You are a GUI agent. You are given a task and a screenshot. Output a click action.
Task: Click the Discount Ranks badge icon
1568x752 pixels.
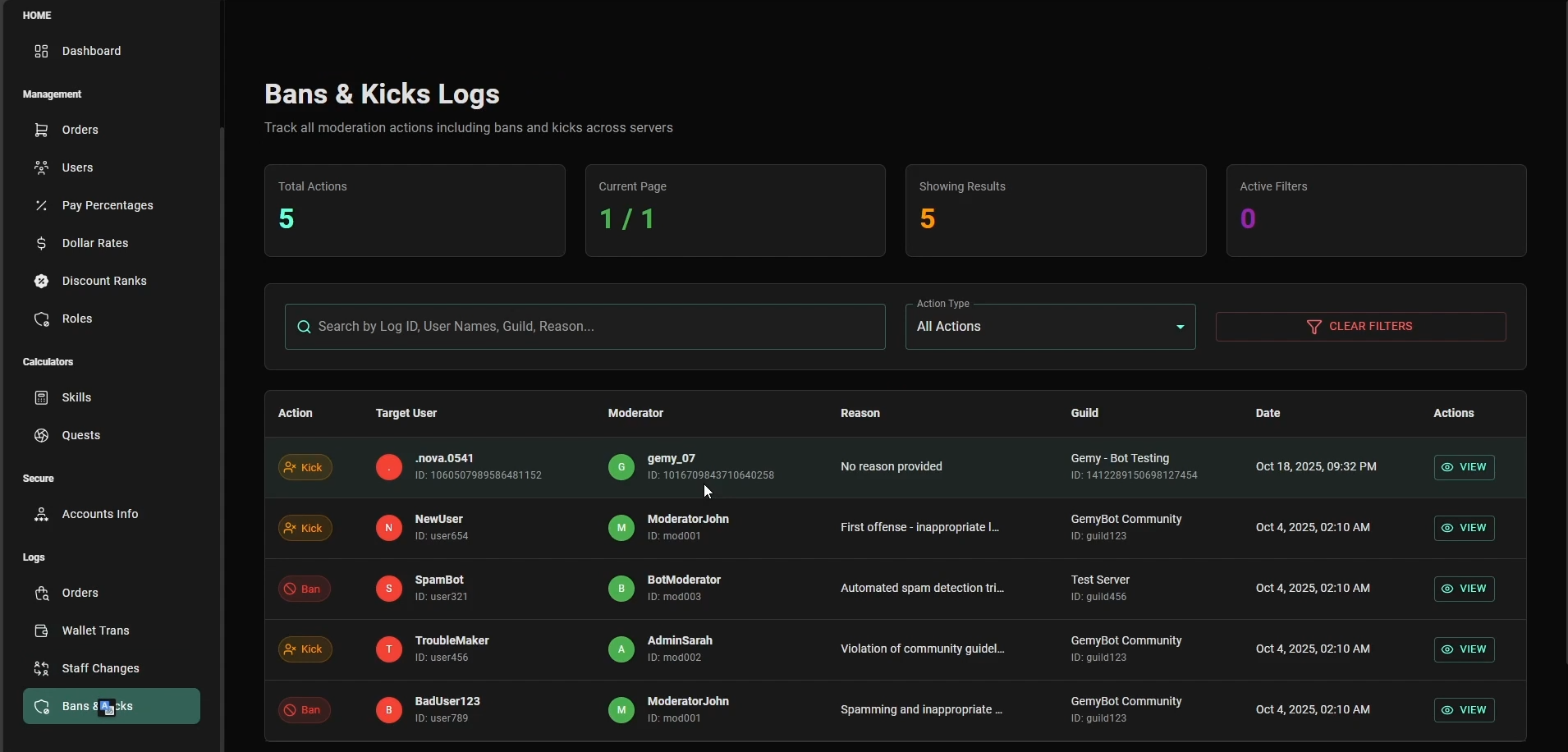[x=41, y=281]
